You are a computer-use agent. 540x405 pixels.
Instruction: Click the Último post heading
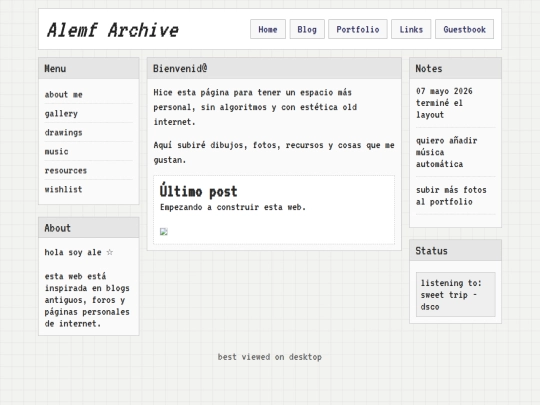coord(198,191)
